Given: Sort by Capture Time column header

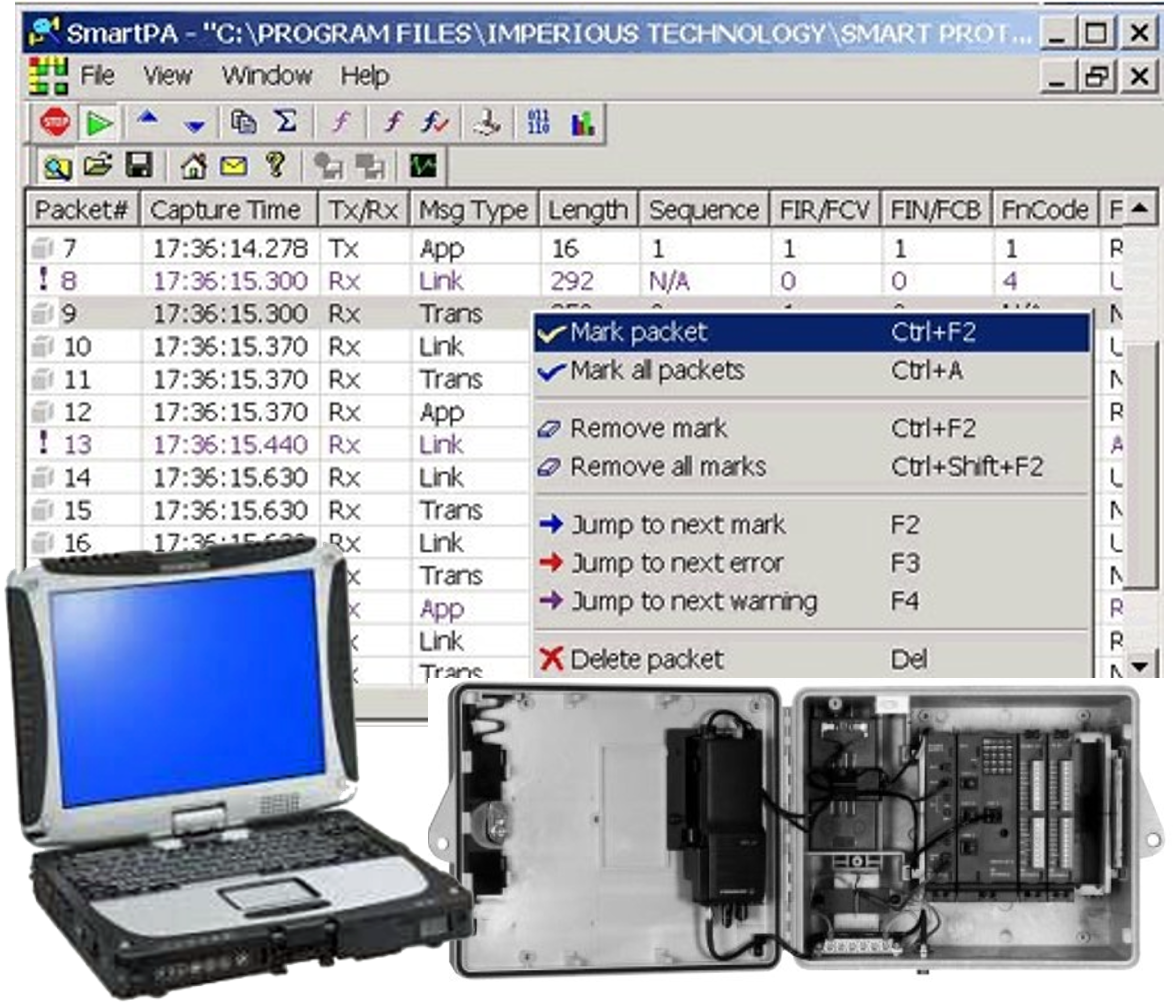Looking at the screenshot, I should click(x=226, y=210).
